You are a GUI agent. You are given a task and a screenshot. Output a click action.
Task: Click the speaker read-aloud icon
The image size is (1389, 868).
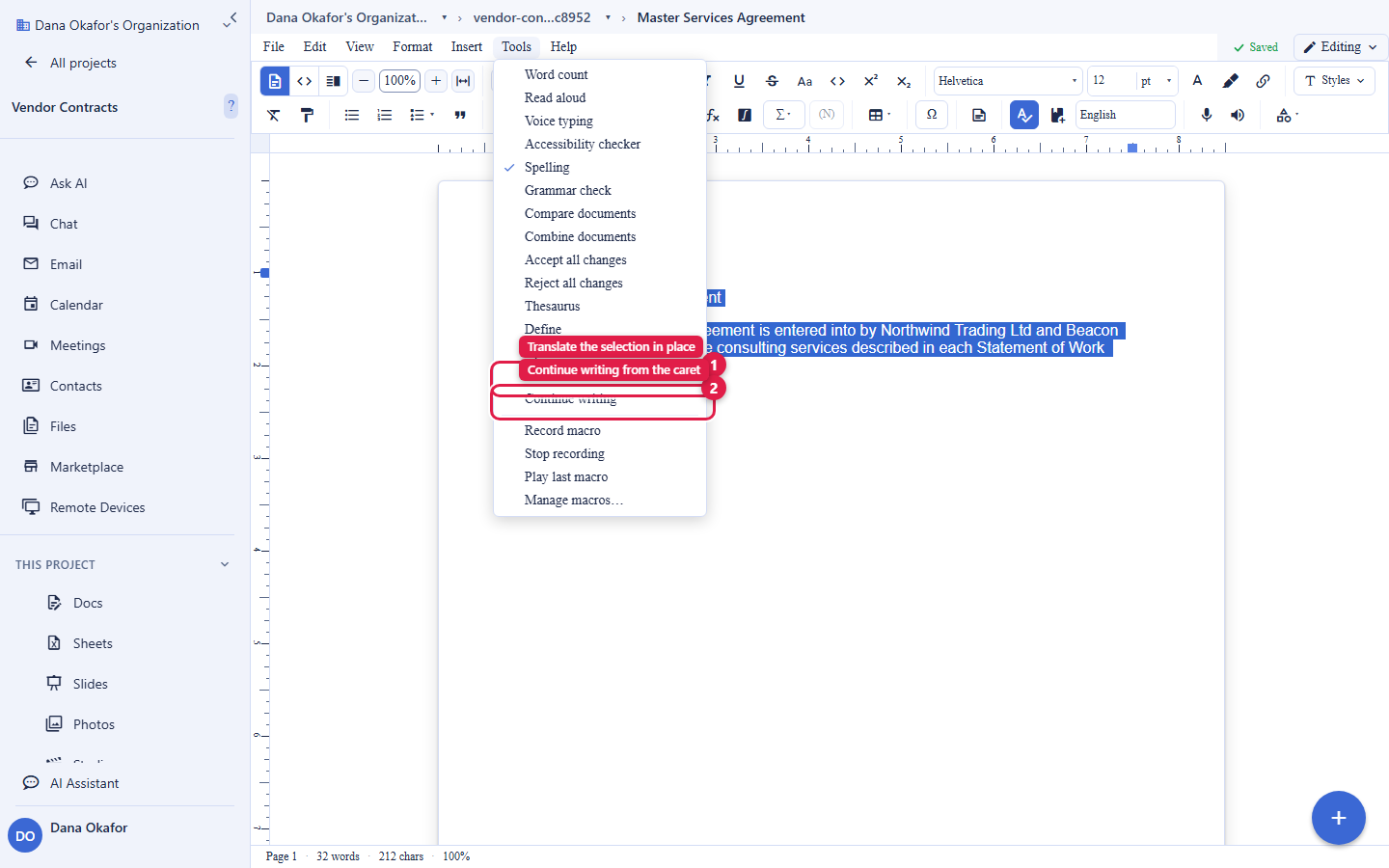tap(1238, 116)
